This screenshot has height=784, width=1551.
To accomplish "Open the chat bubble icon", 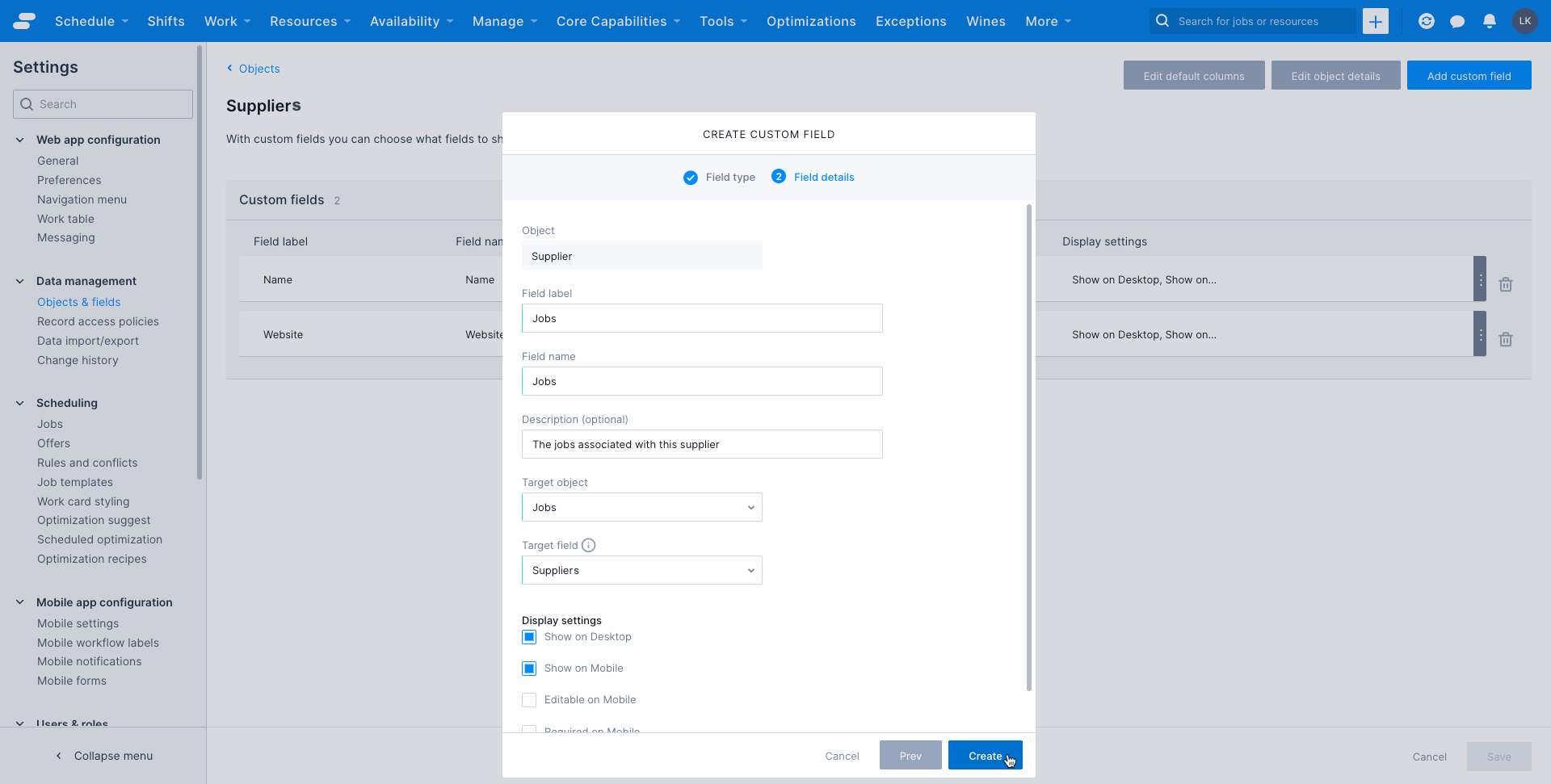I will (1457, 21).
